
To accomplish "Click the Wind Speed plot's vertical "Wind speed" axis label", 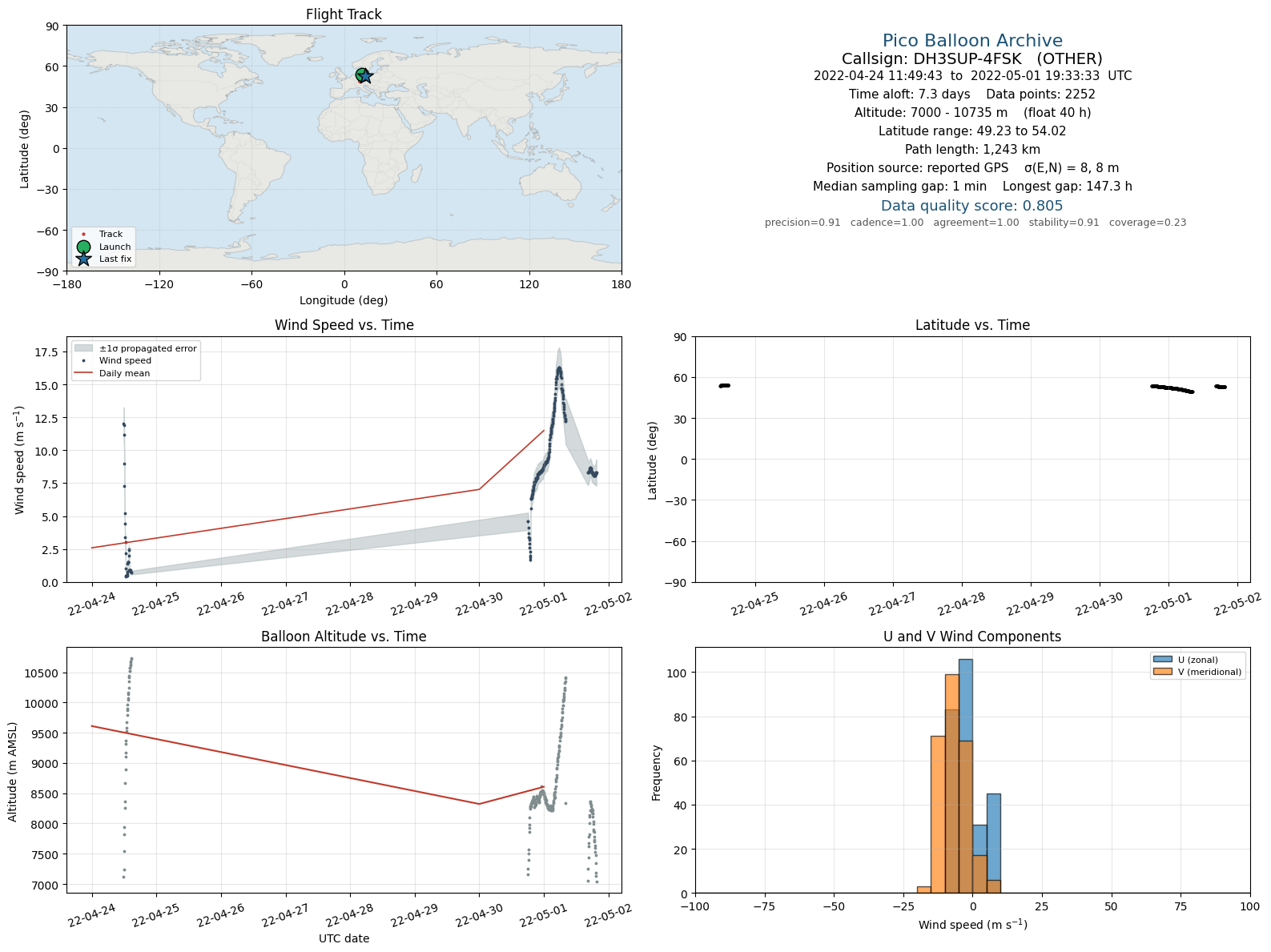I will coord(20,460).
